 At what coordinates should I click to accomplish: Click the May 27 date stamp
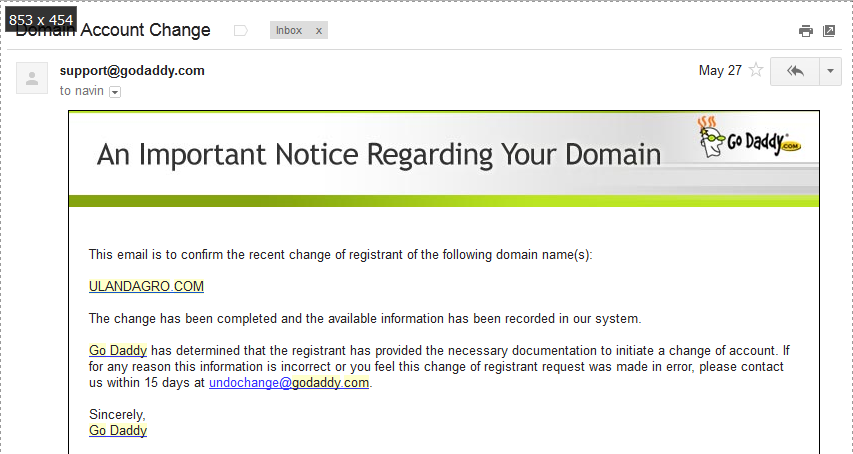tap(719, 71)
